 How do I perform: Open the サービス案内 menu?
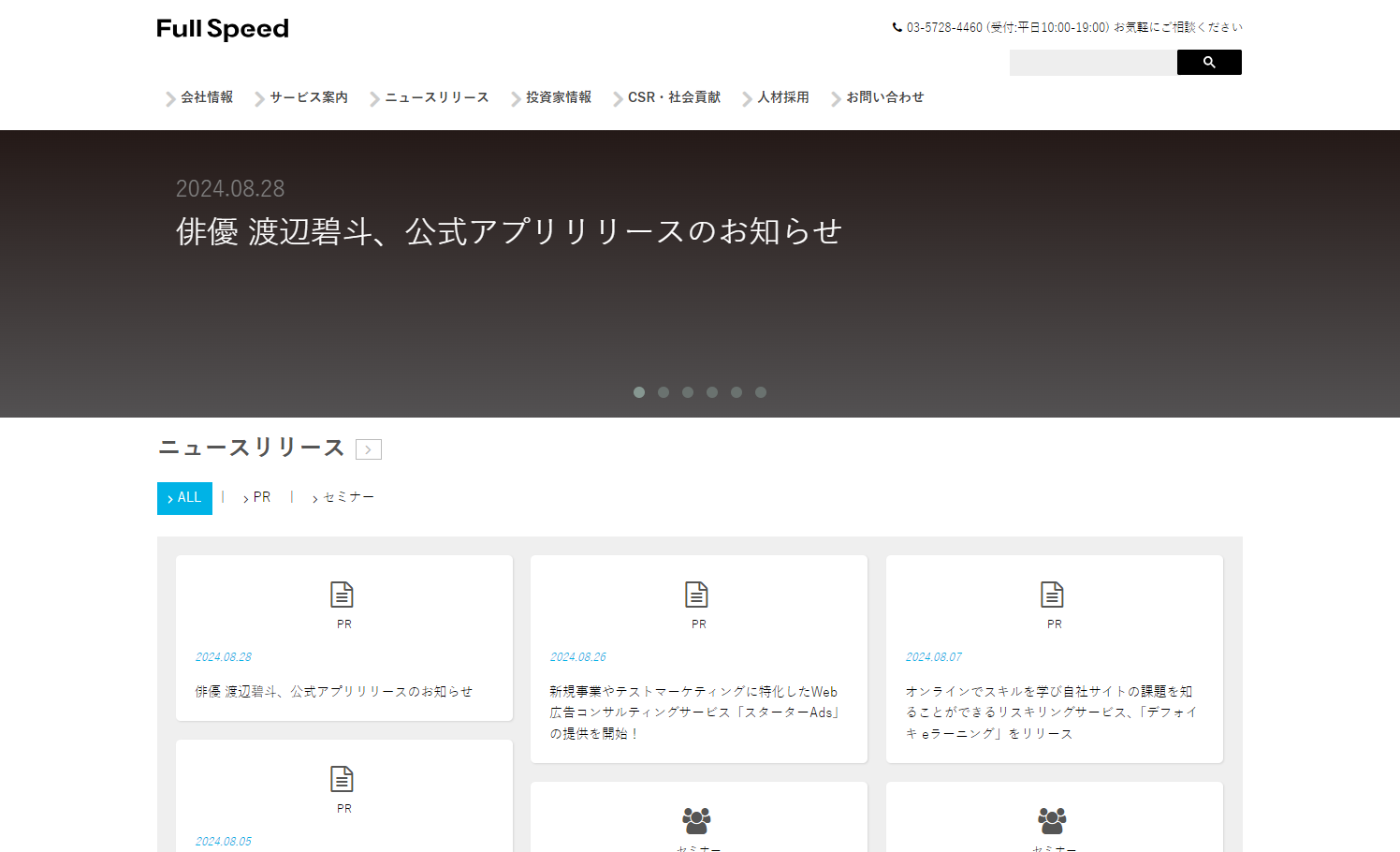click(309, 97)
